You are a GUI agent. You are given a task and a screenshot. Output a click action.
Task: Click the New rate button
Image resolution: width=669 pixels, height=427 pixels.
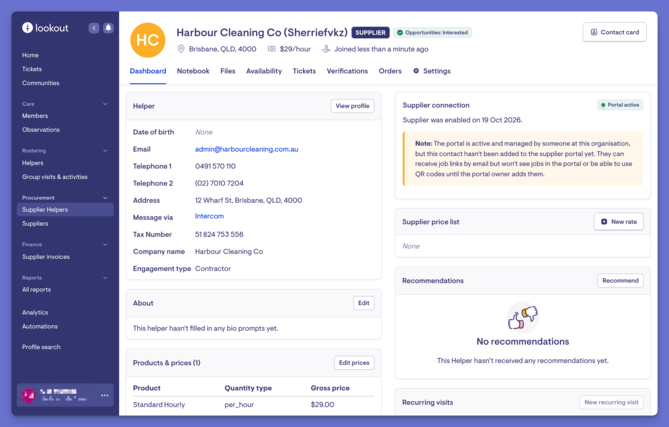[x=619, y=222]
